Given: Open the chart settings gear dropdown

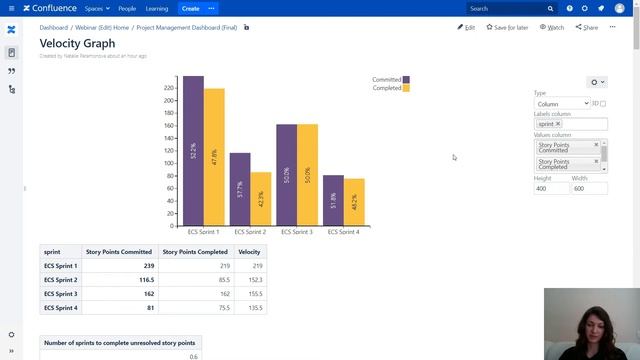Looking at the screenshot, I should click(597, 82).
